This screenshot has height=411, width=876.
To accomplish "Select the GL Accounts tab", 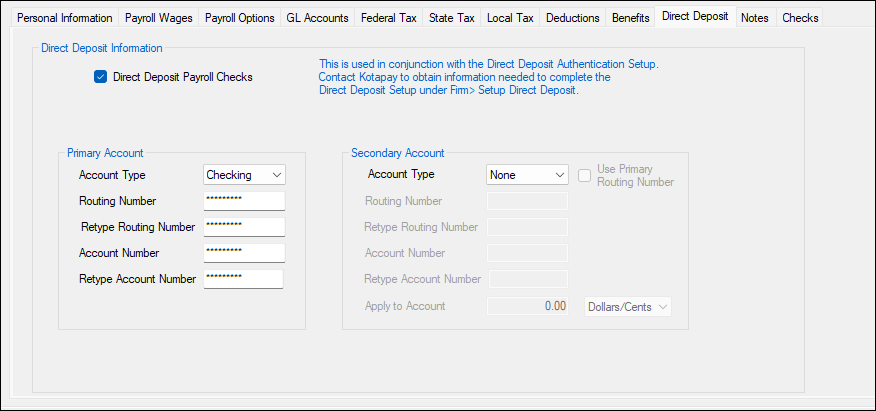I will [317, 18].
